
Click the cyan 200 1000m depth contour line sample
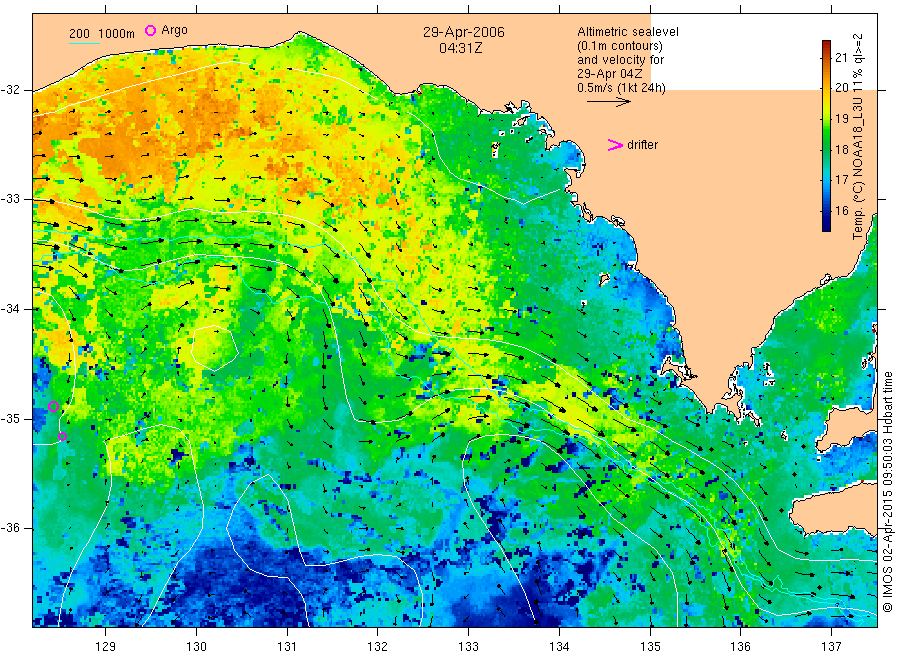[x=84, y=43]
